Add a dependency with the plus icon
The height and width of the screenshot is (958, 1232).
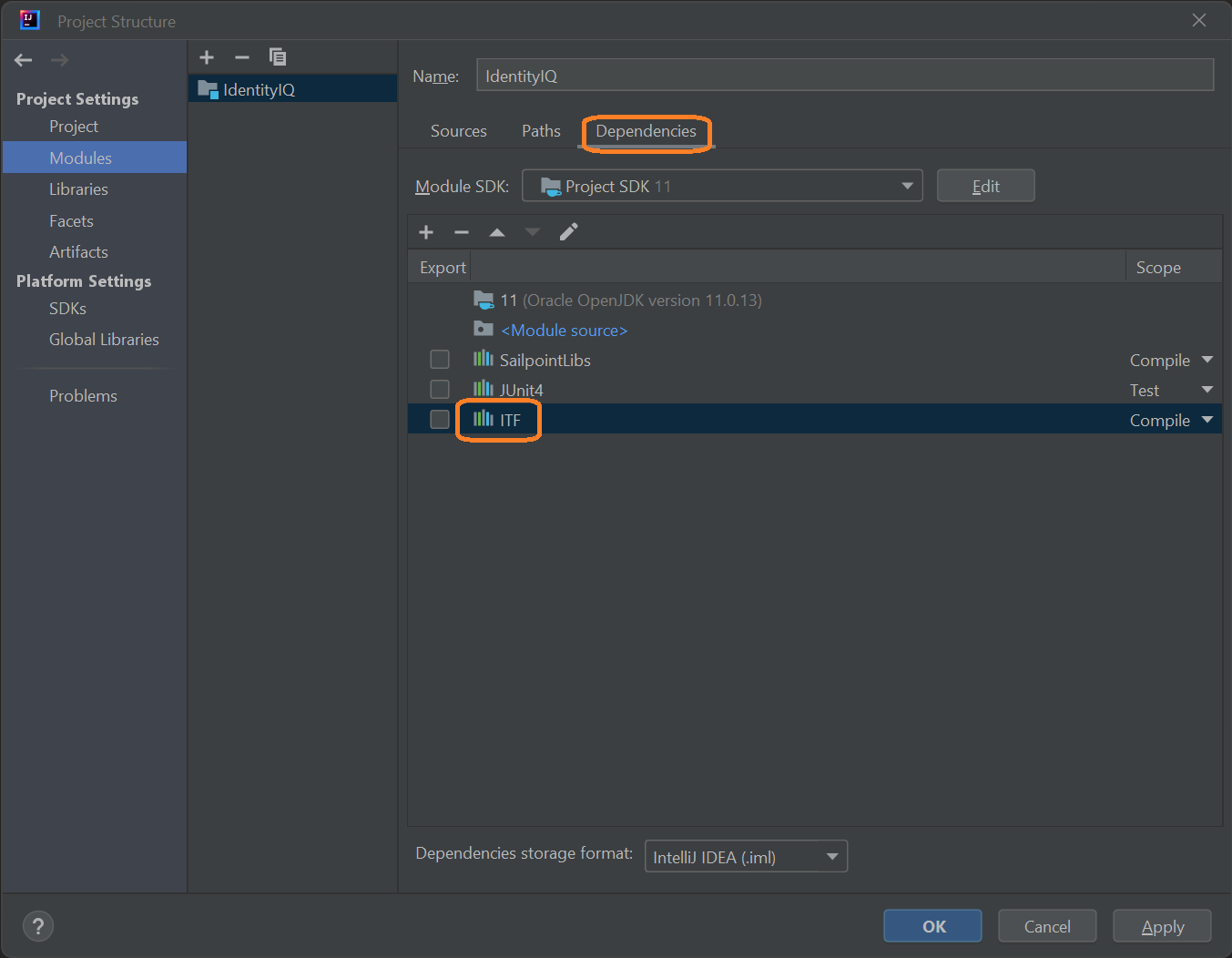[x=426, y=232]
